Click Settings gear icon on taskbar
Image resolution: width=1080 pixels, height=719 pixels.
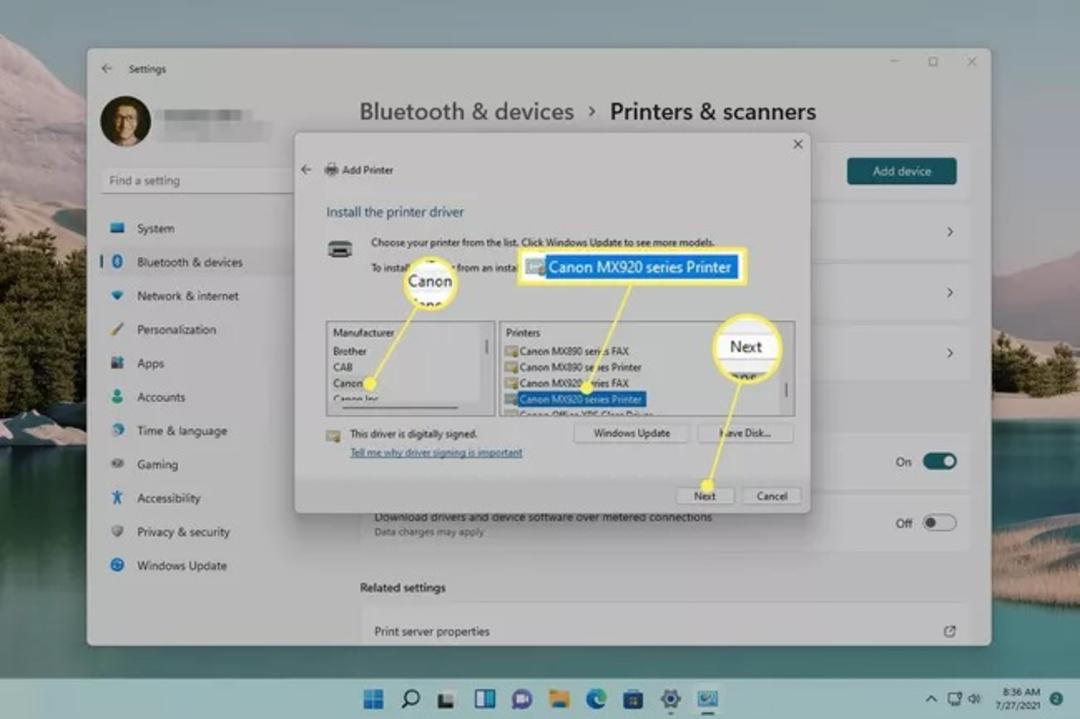670,699
